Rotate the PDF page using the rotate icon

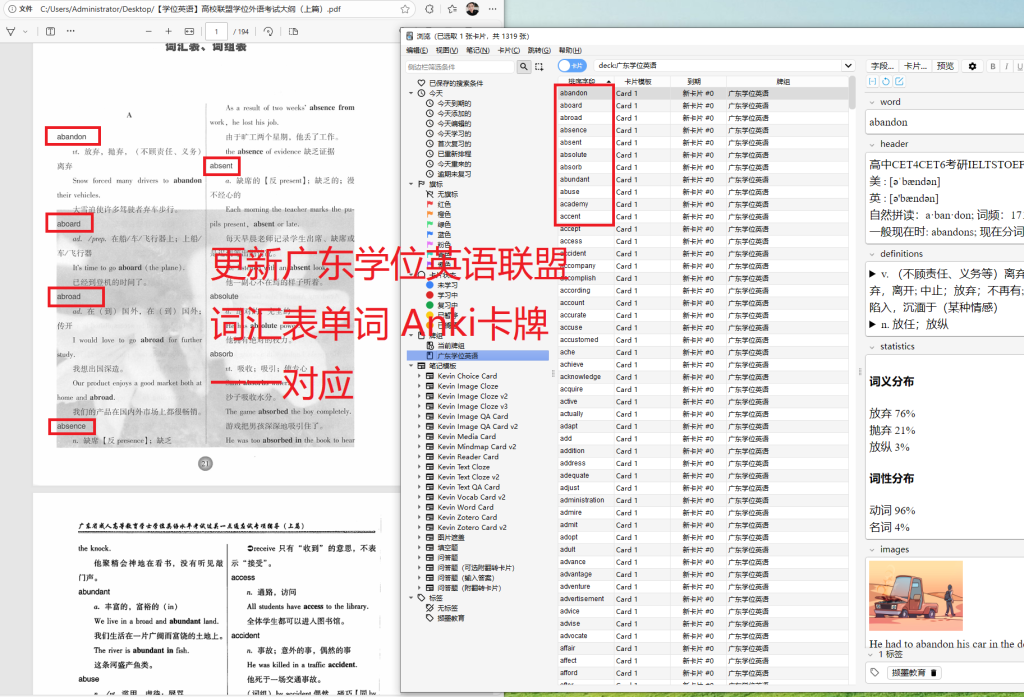coord(269,31)
